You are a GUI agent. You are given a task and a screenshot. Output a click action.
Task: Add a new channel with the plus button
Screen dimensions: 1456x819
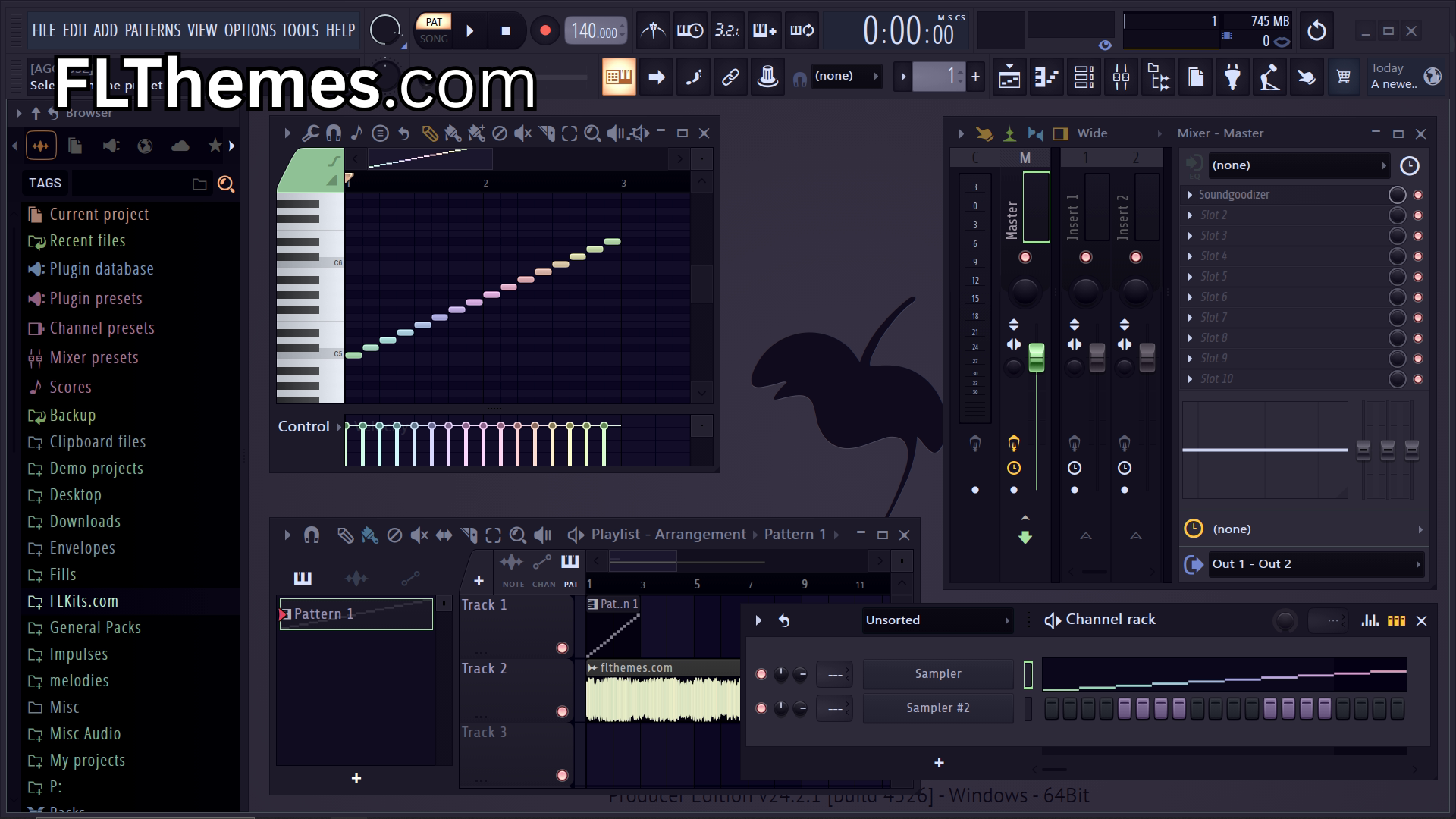coord(939,764)
